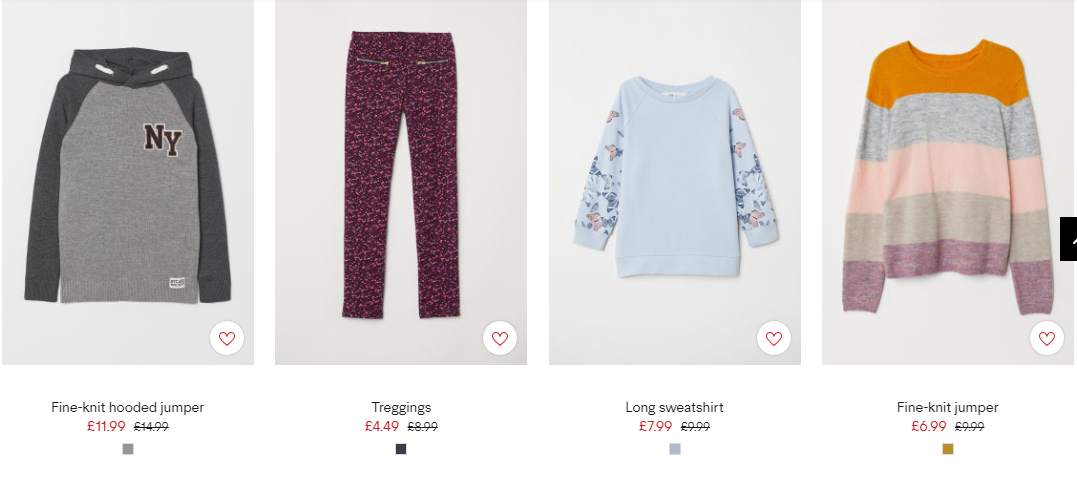Favourite the Fine-knit hooded jumper heart icon
The height and width of the screenshot is (481, 1077).
click(227, 338)
